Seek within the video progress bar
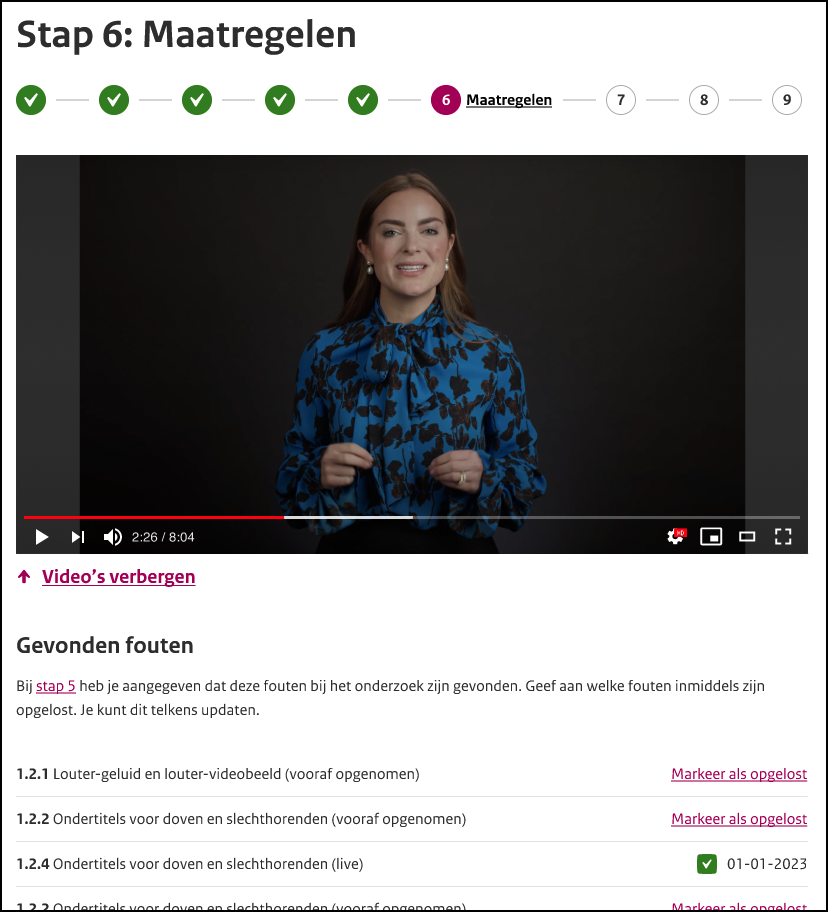 coord(412,516)
